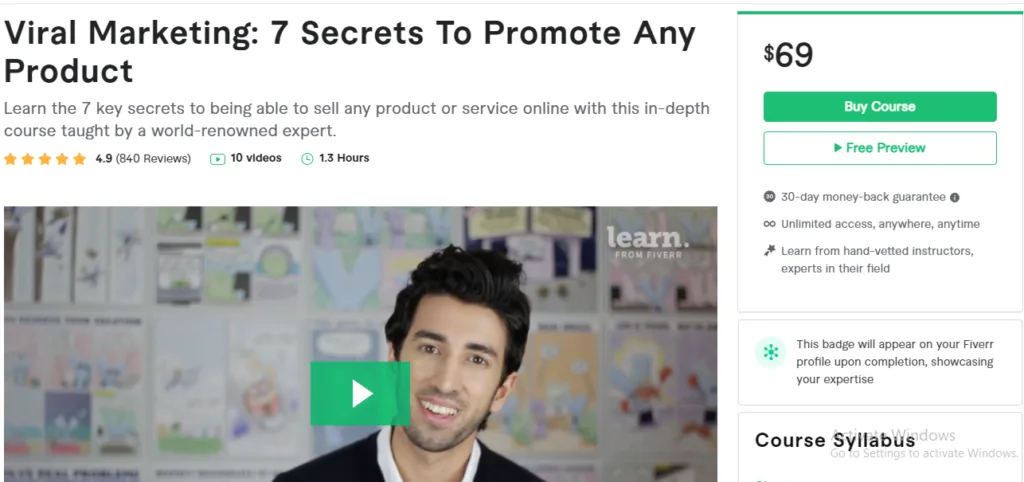Image resolution: width=1024 pixels, height=482 pixels.
Task: Click the clock duration icon
Action: click(x=307, y=159)
